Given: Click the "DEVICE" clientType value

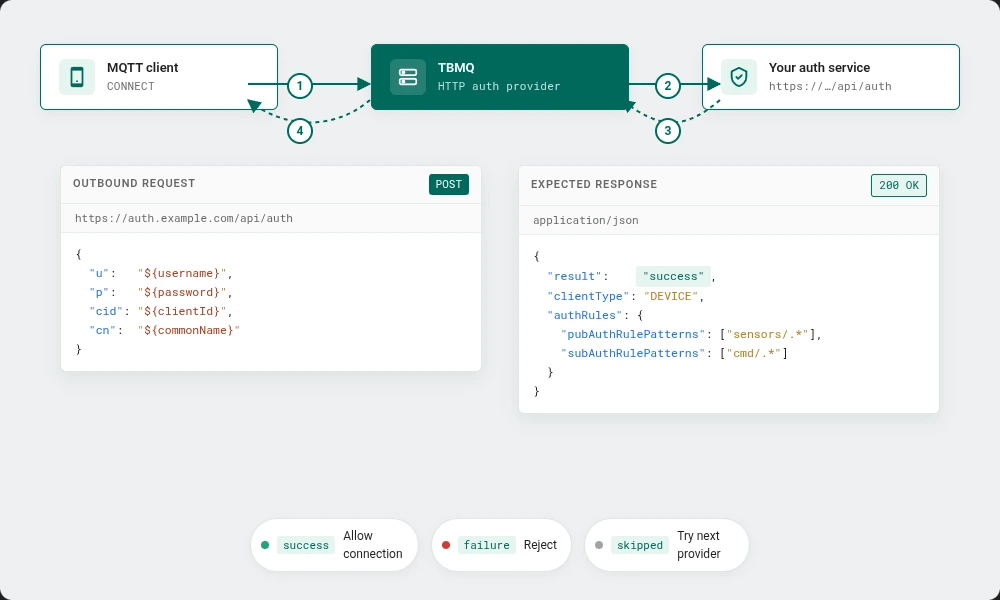Looking at the screenshot, I should coord(671,296).
